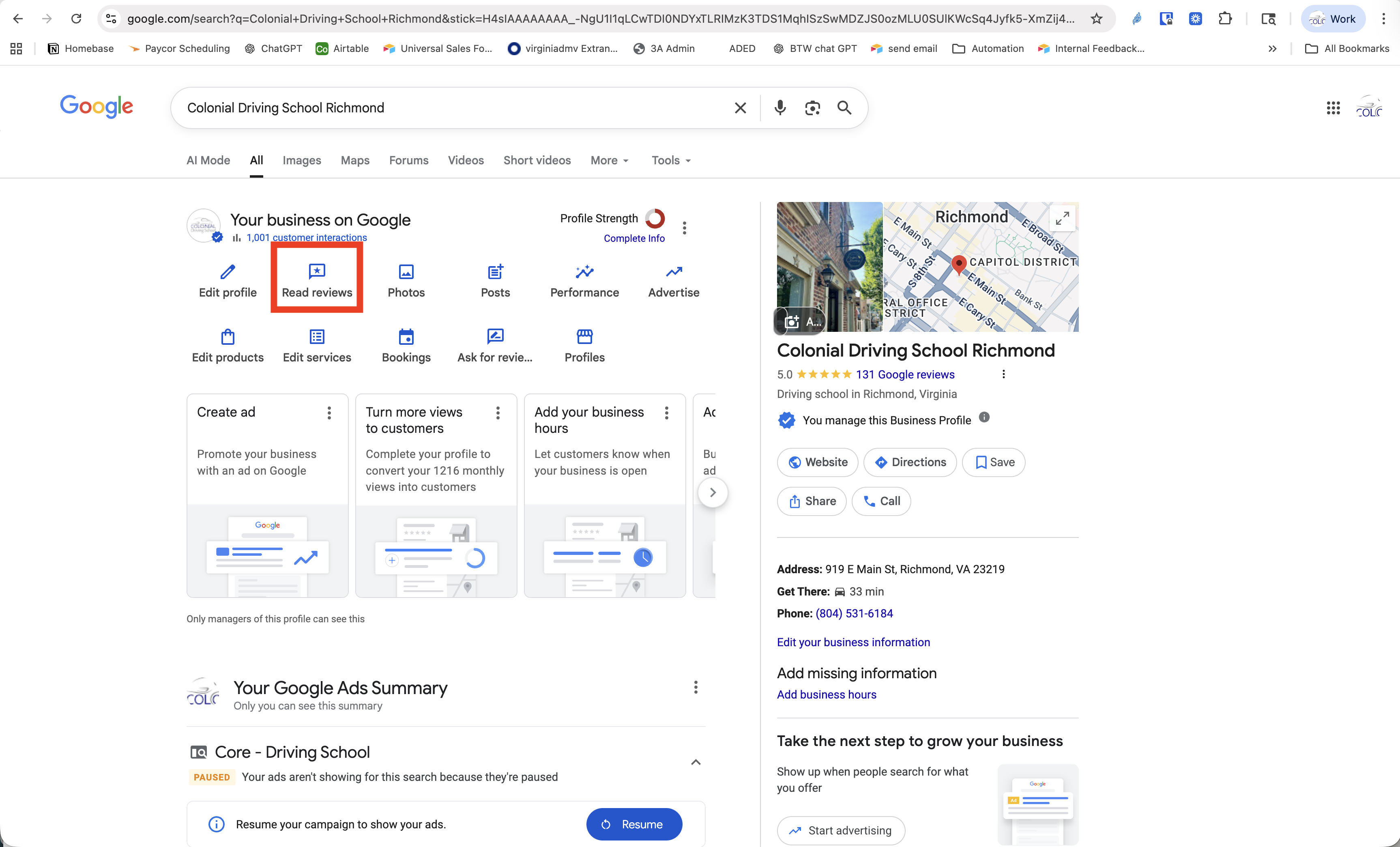Viewport: 1400px width, 847px height.
Task: Open 1,001 customer interactions link
Action: coord(306,238)
